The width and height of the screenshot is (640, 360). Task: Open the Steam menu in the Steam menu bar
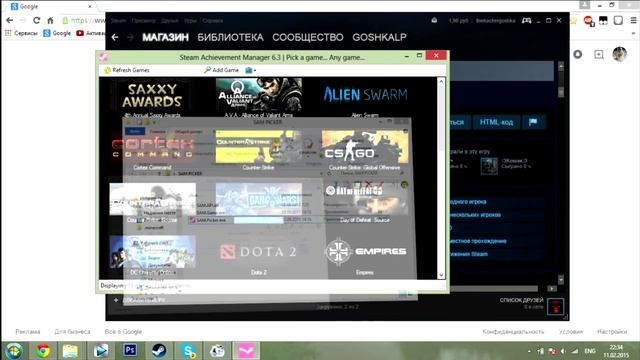[x=118, y=20]
